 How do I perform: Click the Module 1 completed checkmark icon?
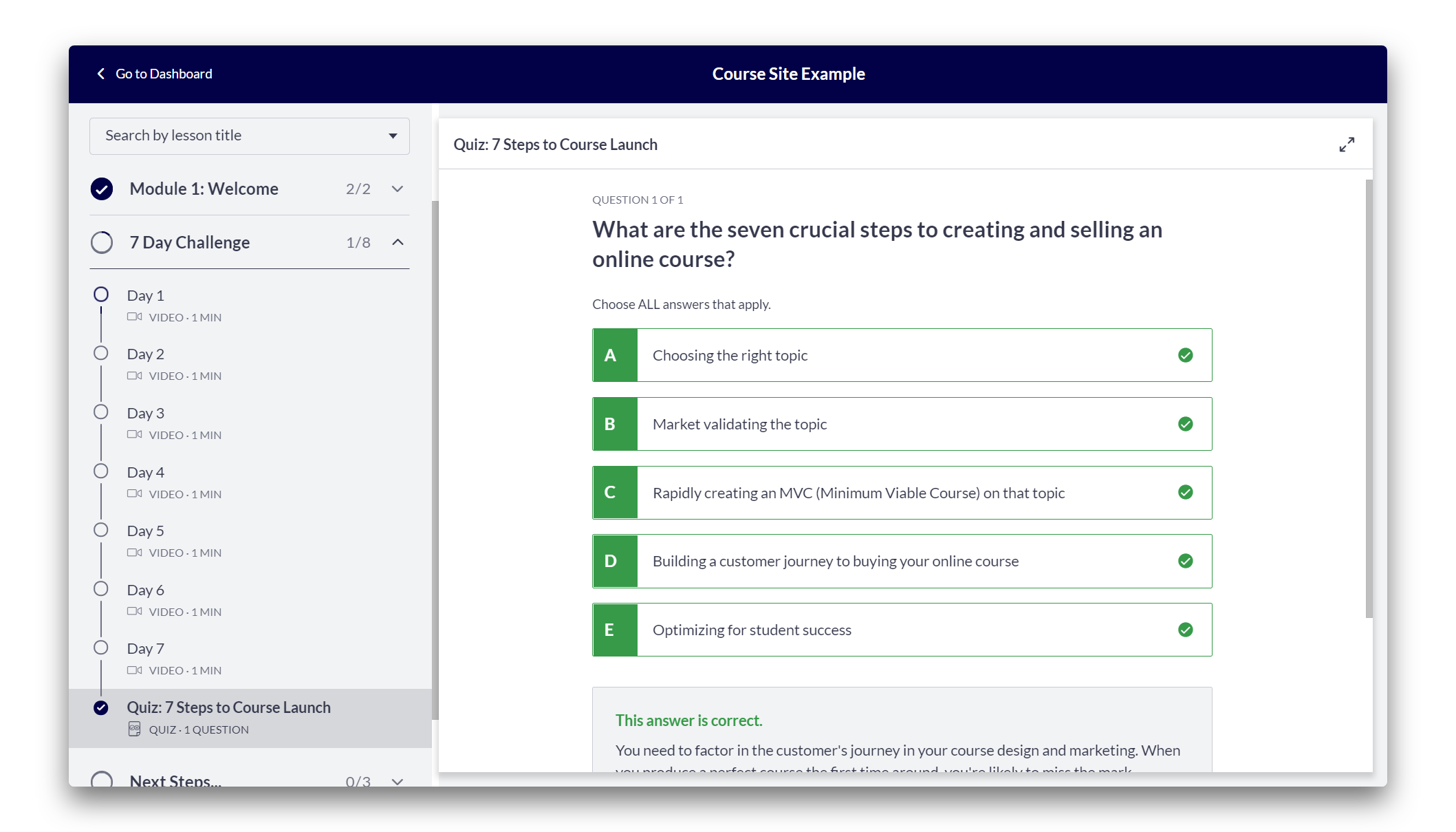click(102, 189)
